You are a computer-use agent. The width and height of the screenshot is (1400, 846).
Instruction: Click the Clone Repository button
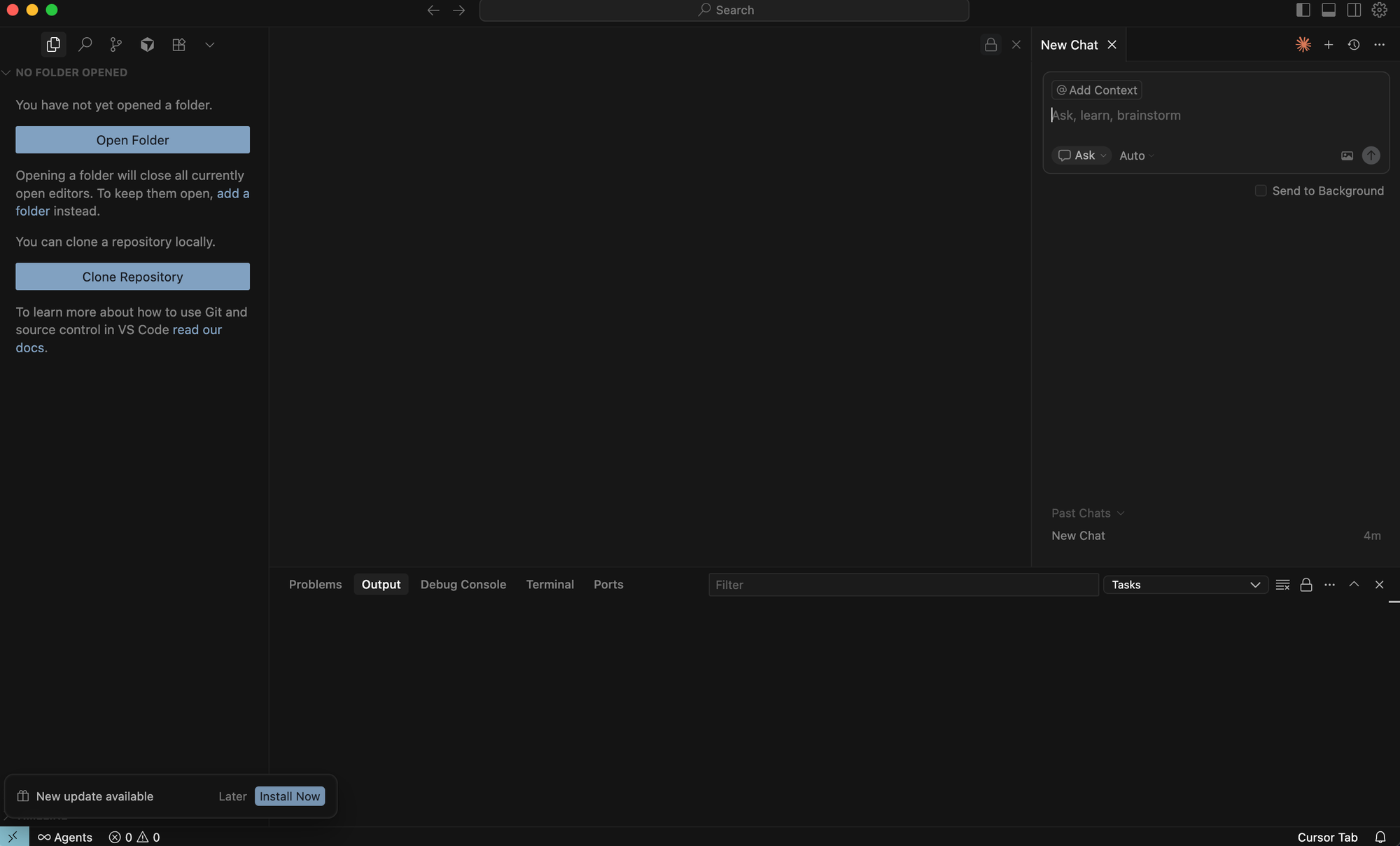[132, 277]
